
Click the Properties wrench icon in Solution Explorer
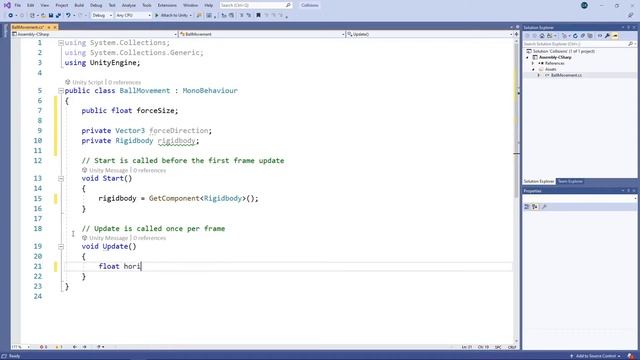(607, 36)
